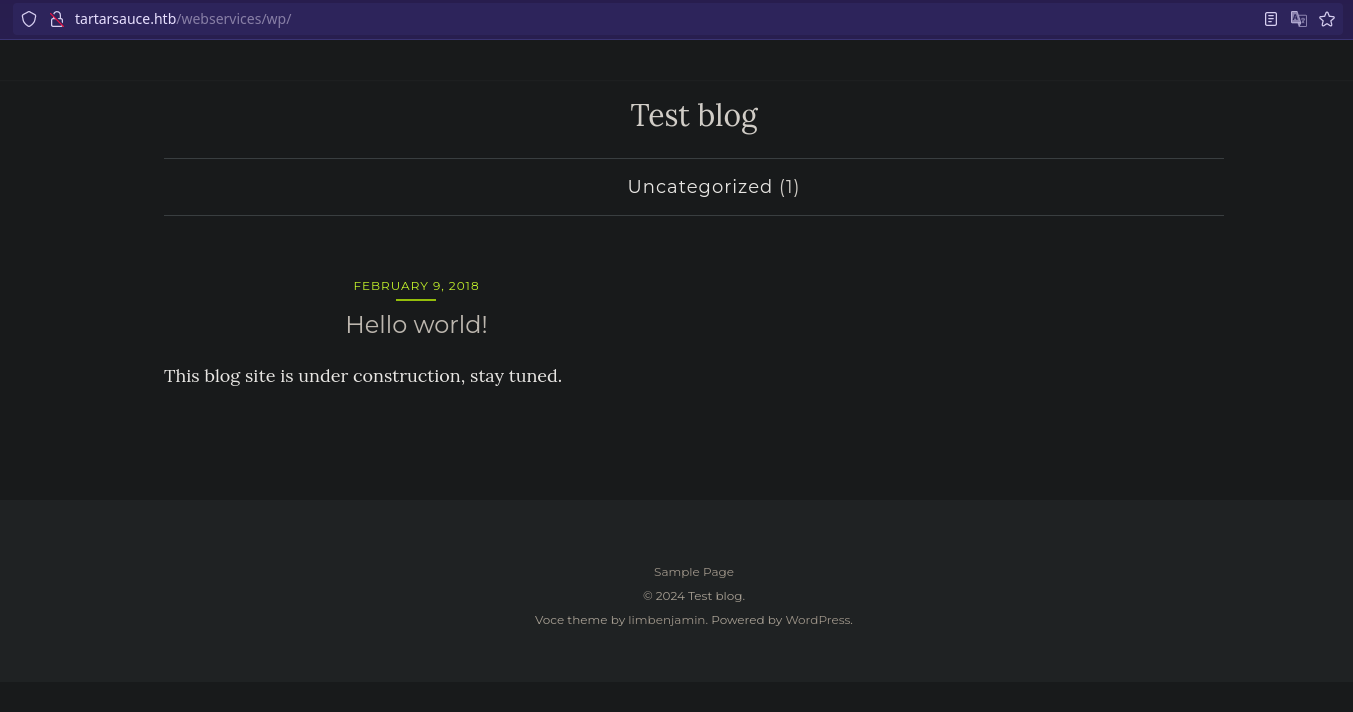Select the Uncategorized (1) category menu item
The image size is (1353, 712).
point(712,187)
